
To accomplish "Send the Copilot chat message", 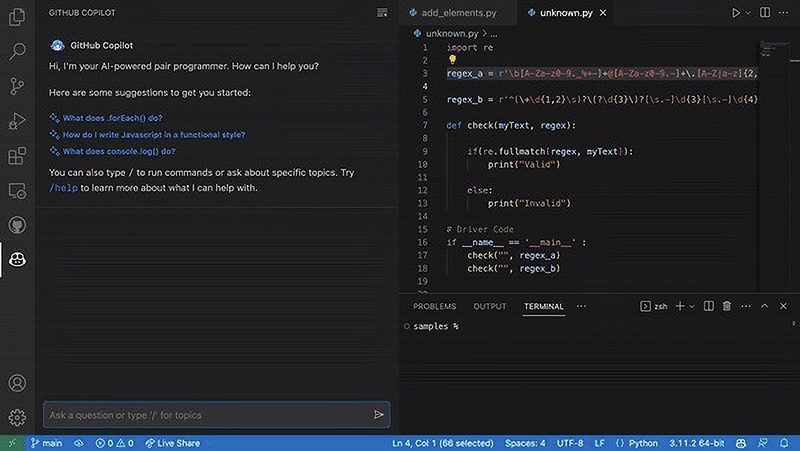I will point(379,415).
